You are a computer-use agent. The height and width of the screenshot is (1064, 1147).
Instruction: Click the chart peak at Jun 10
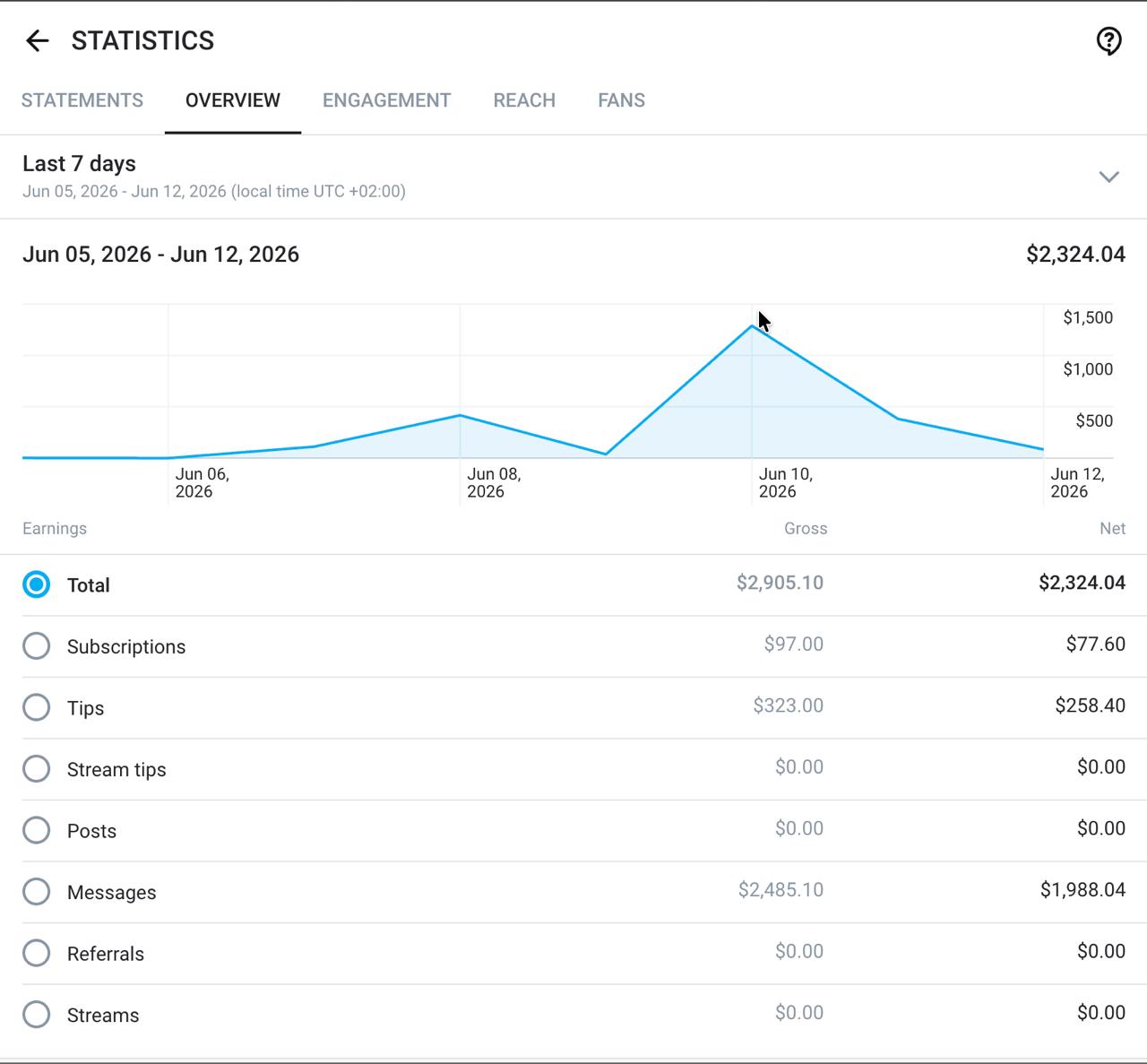pos(752,325)
